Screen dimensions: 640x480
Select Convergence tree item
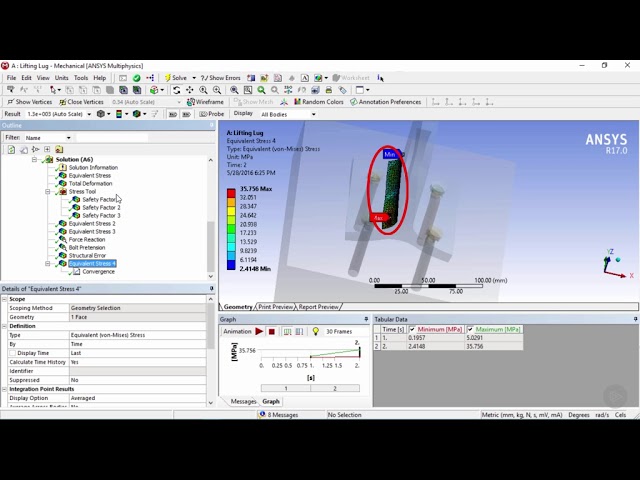(98, 271)
